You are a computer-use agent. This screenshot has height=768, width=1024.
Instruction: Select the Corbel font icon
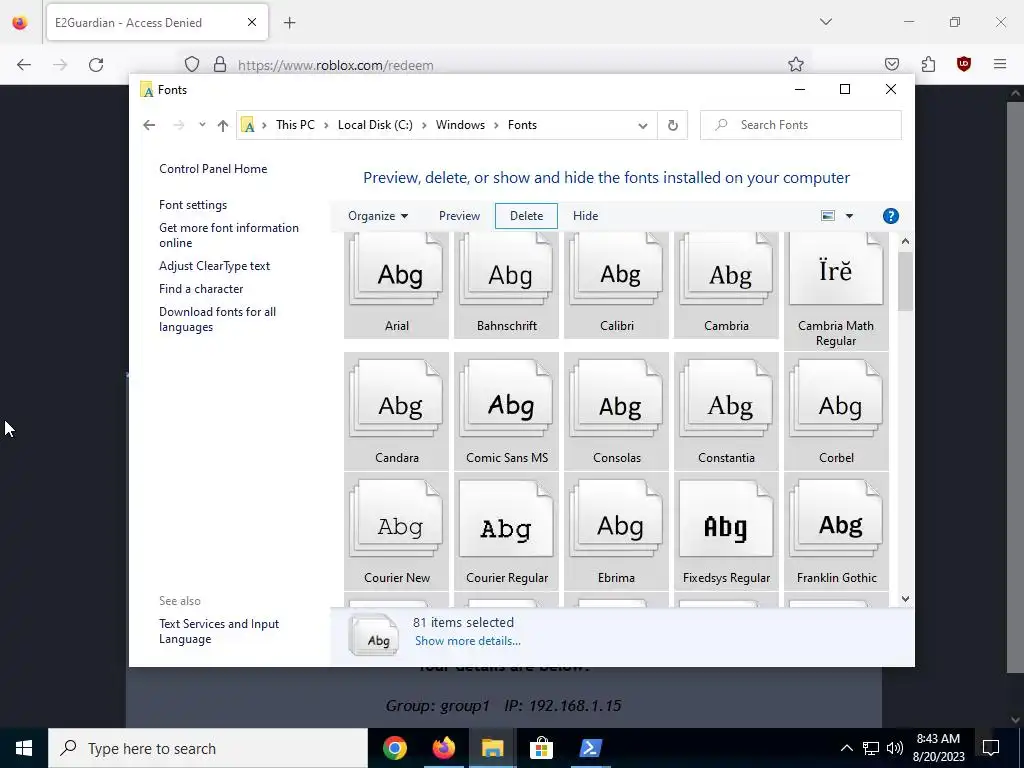coord(836,411)
